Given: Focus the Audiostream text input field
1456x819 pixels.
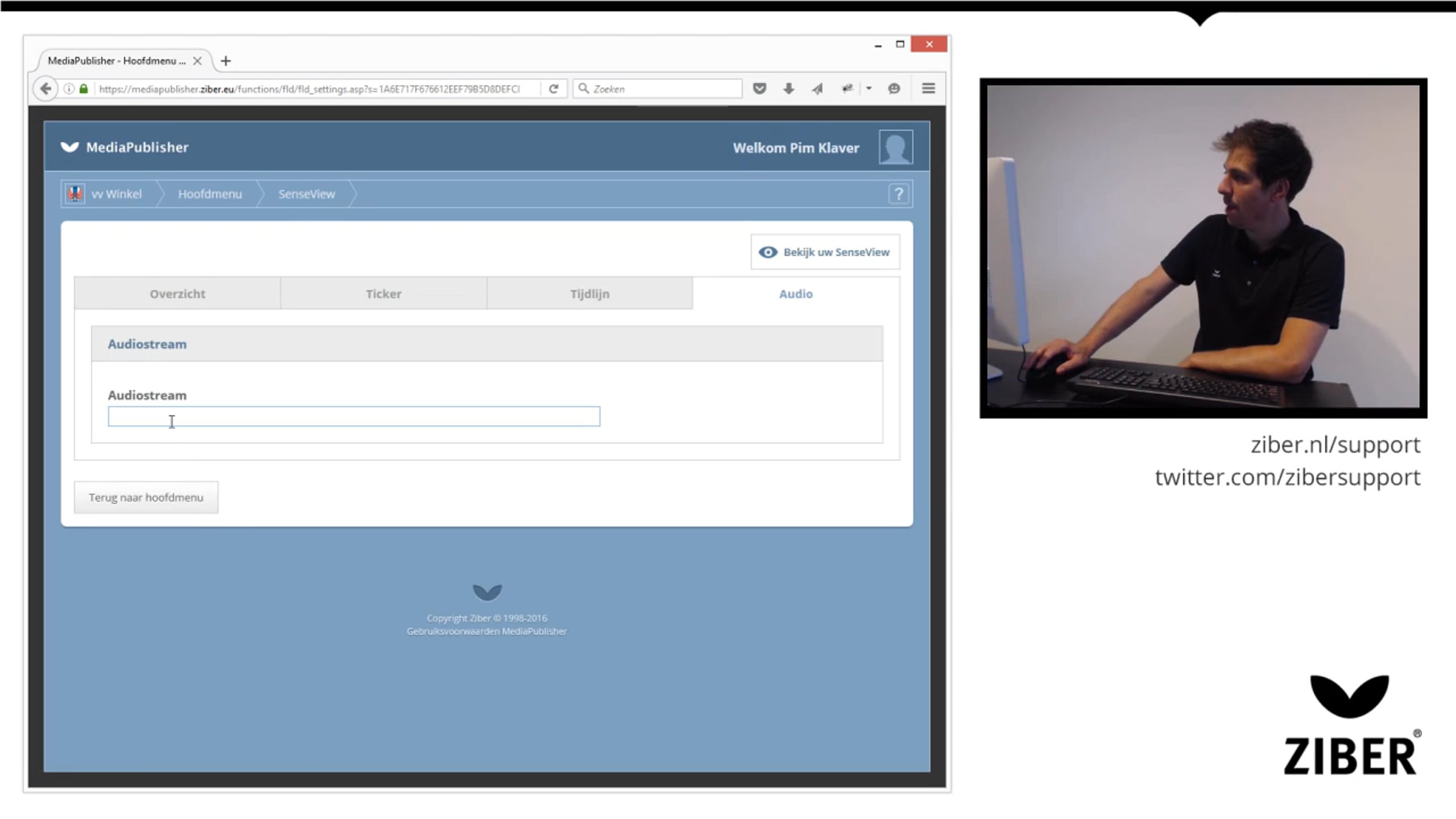Looking at the screenshot, I should (354, 416).
